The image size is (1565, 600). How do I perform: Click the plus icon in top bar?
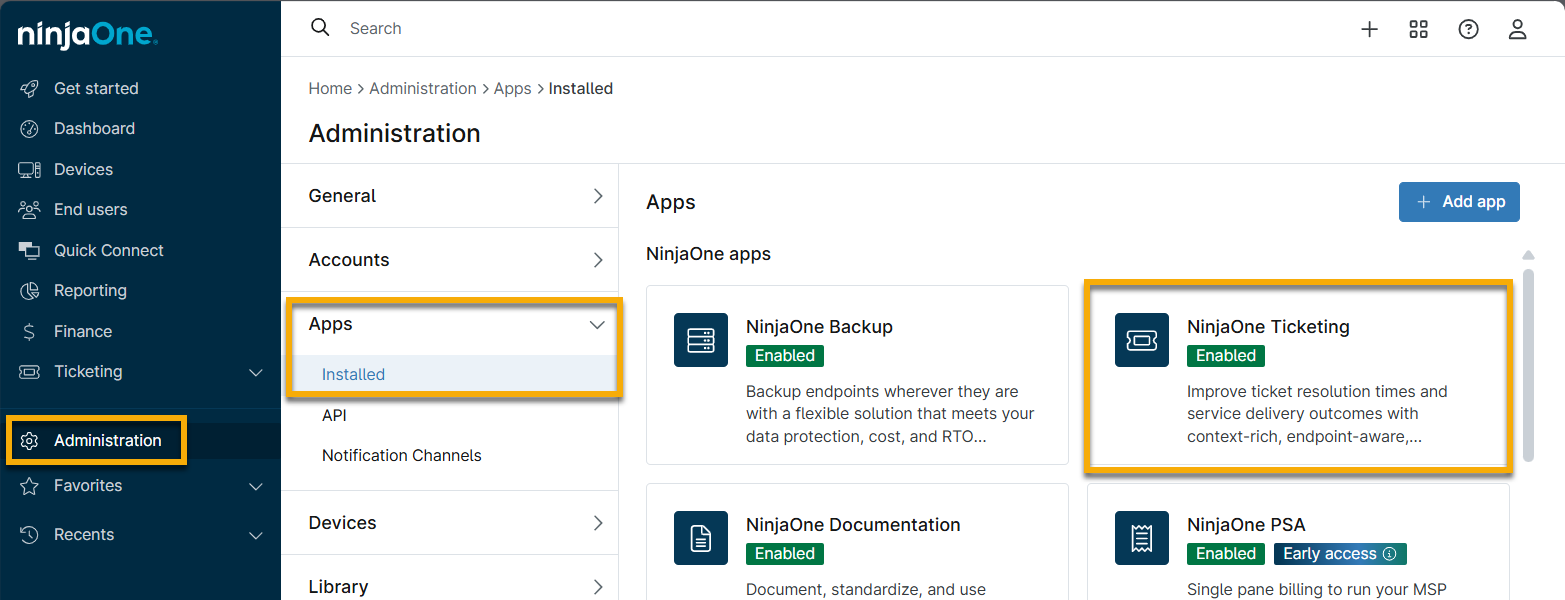click(x=1369, y=29)
